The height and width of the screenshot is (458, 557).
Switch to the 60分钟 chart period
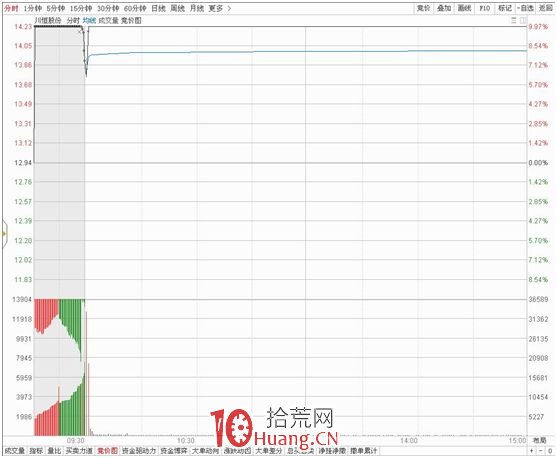click(x=135, y=8)
